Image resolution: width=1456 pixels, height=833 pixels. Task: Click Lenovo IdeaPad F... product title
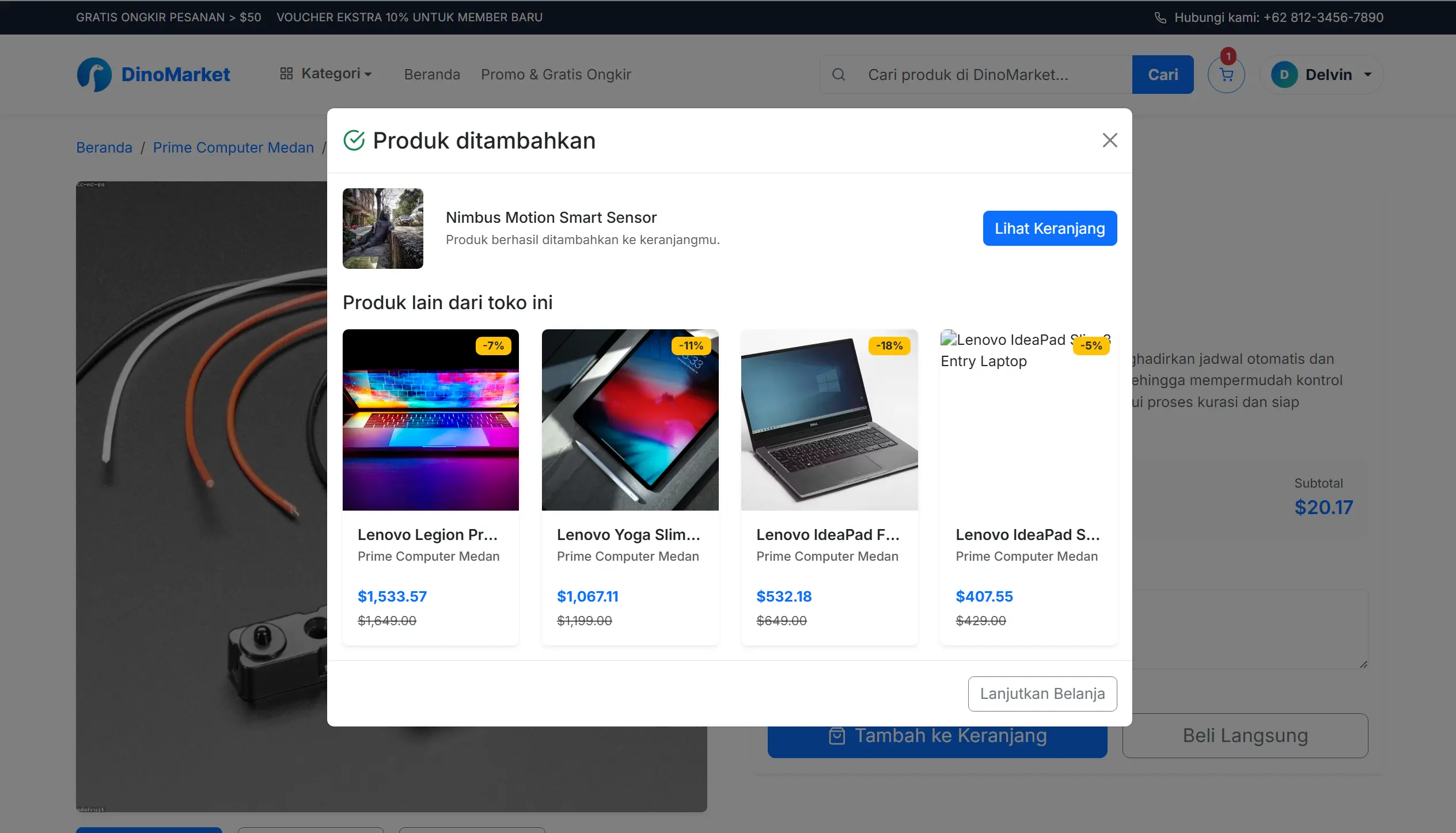pos(828,535)
